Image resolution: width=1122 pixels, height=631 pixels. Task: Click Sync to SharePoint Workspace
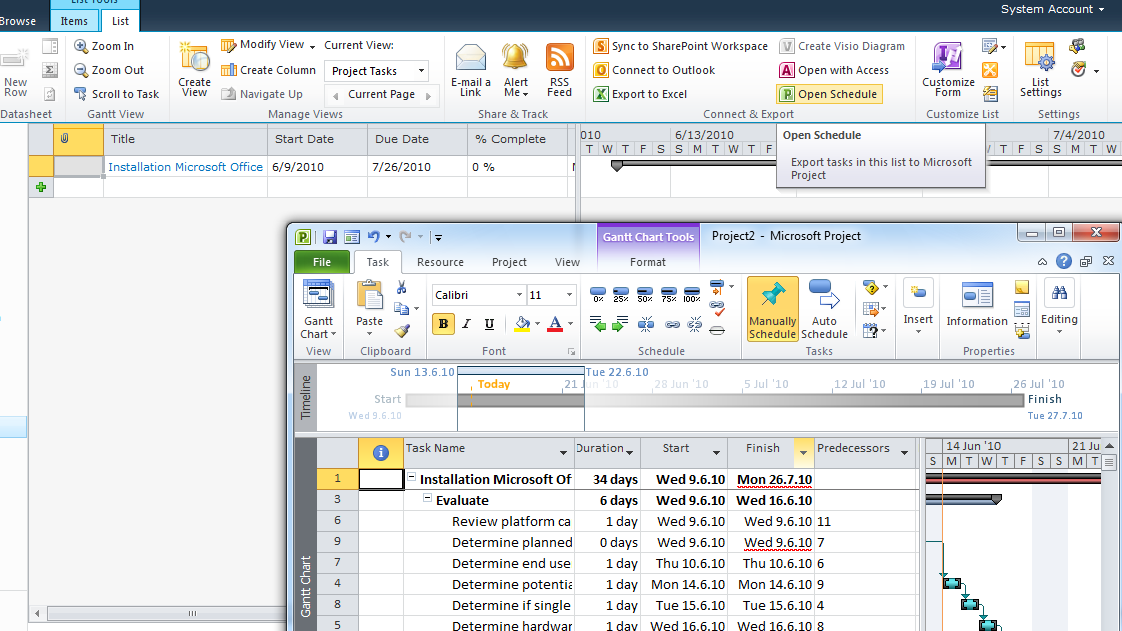click(x=680, y=46)
